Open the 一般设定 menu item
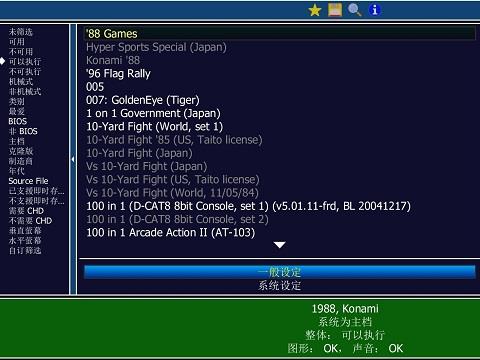 (279, 272)
